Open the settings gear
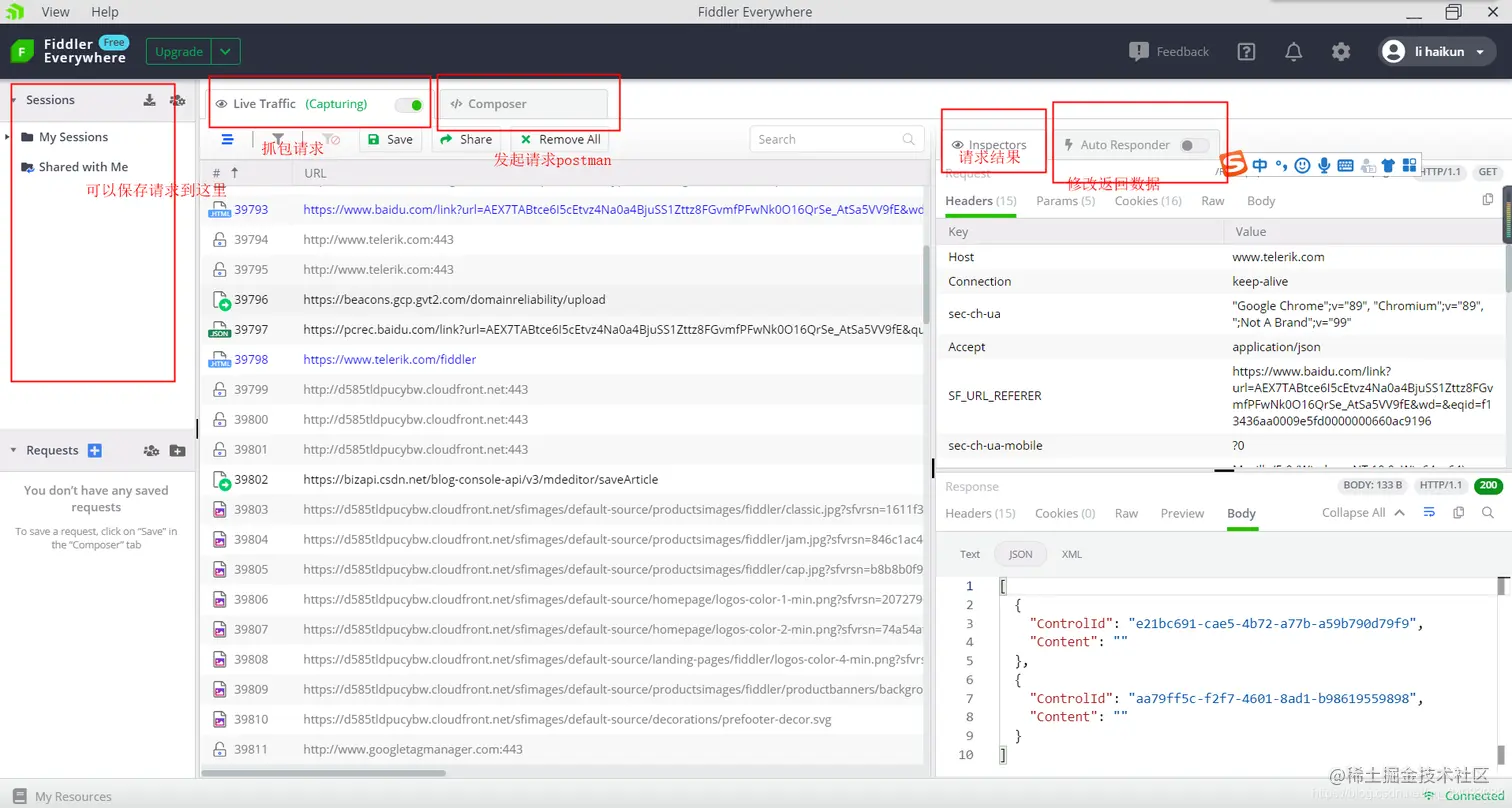 click(1341, 52)
